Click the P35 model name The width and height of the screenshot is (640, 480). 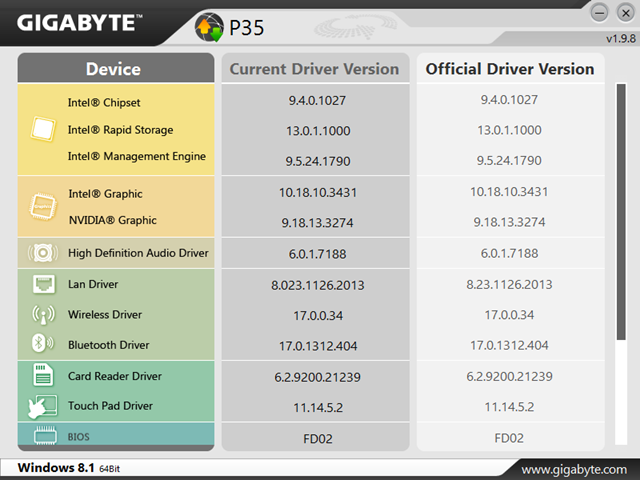[247, 28]
